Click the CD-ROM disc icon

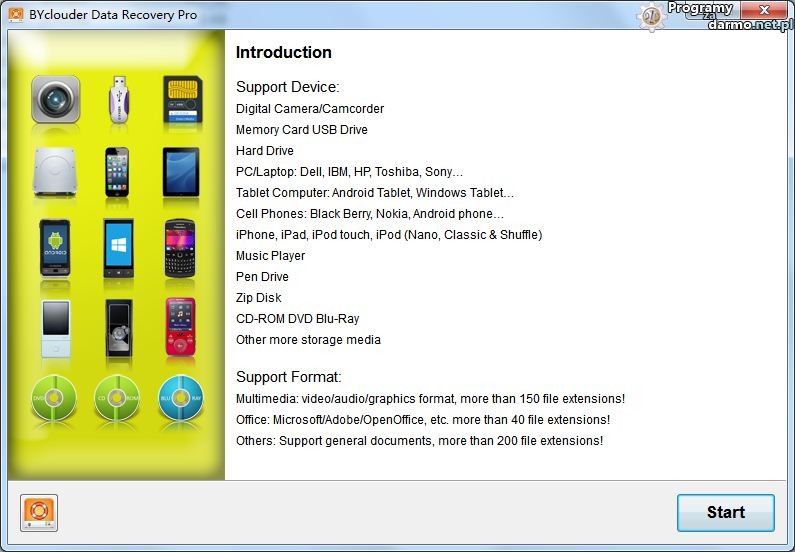tap(118, 399)
